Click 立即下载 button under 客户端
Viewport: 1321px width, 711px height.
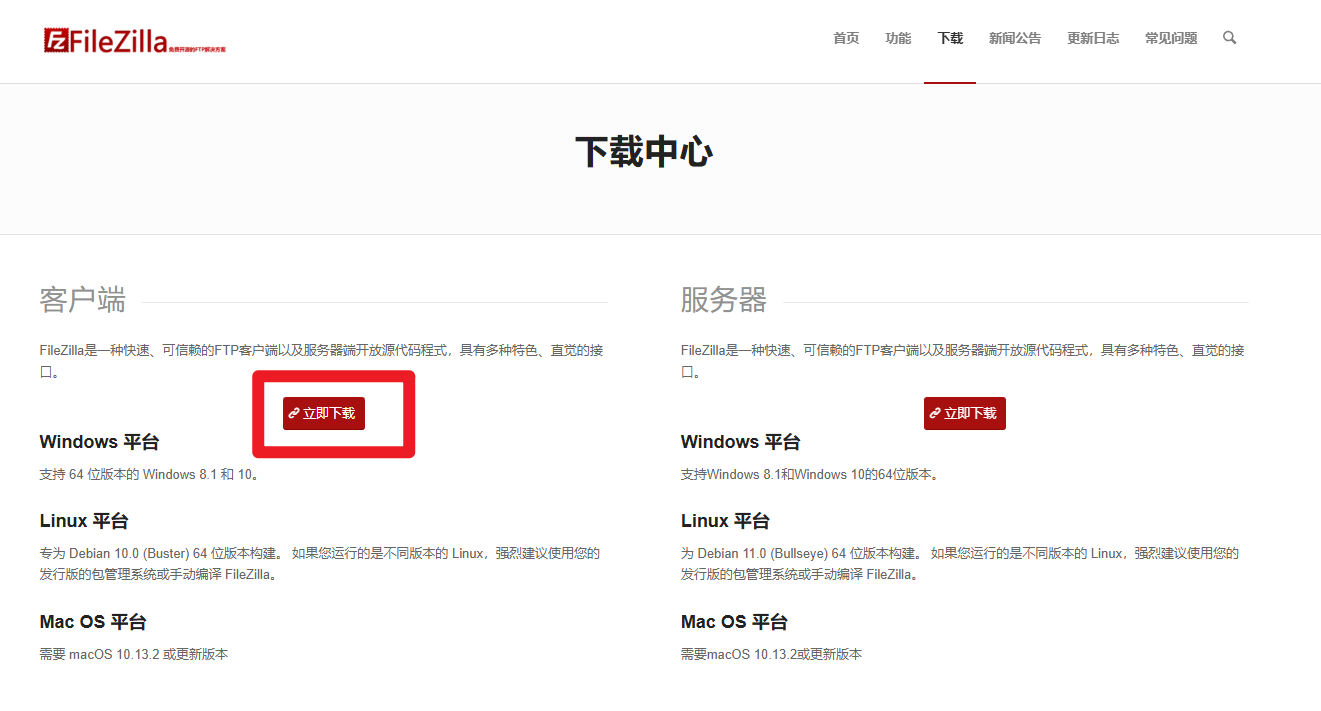[x=324, y=413]
